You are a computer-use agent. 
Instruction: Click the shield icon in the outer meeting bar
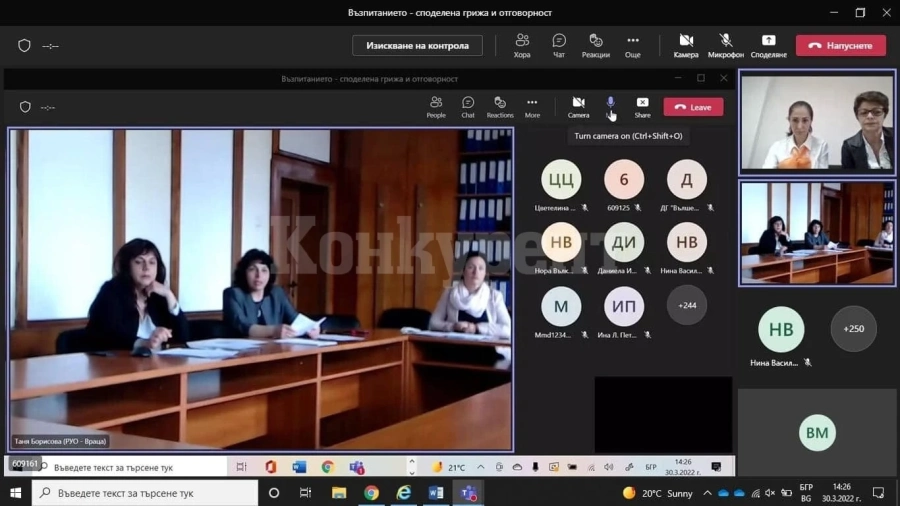[x=24, y=45]
